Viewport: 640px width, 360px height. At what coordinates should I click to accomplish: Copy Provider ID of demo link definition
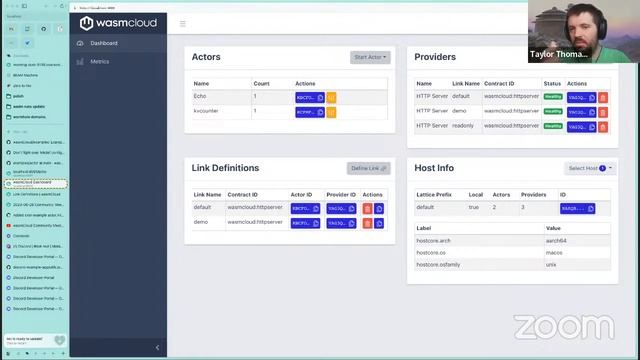coord(341,223)
